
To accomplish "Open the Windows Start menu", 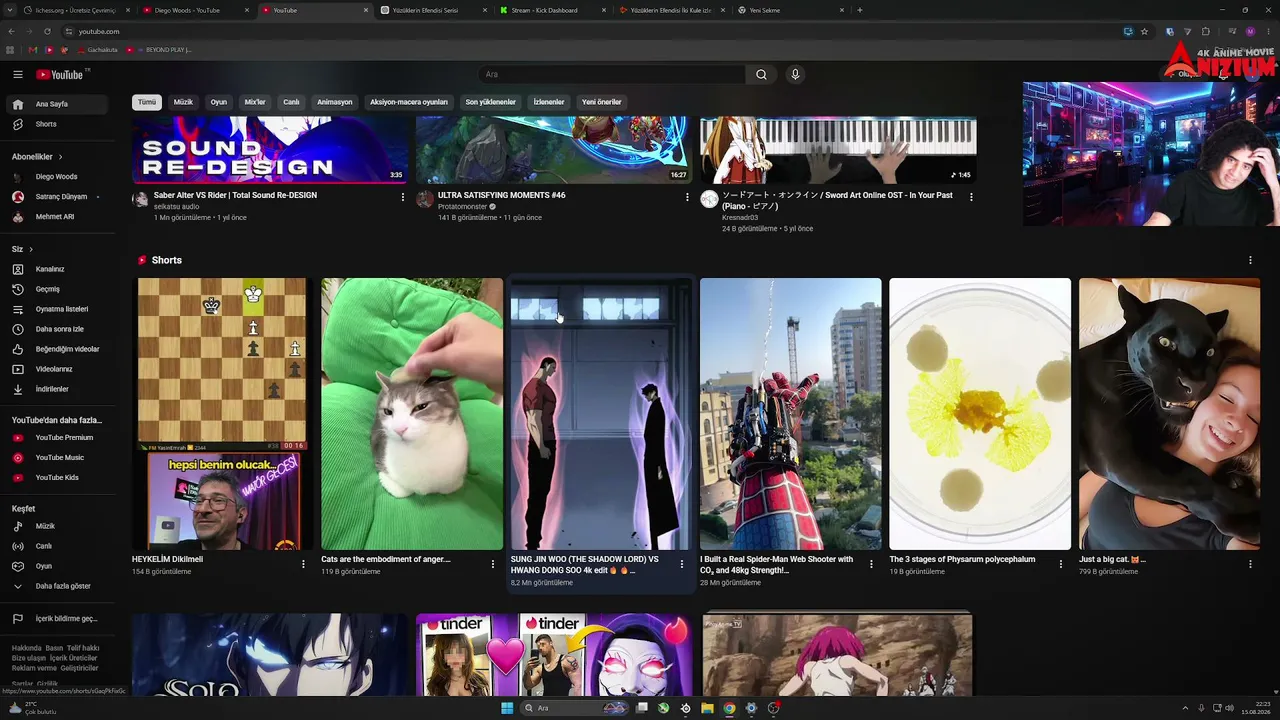I will click(x=507, y=708).
